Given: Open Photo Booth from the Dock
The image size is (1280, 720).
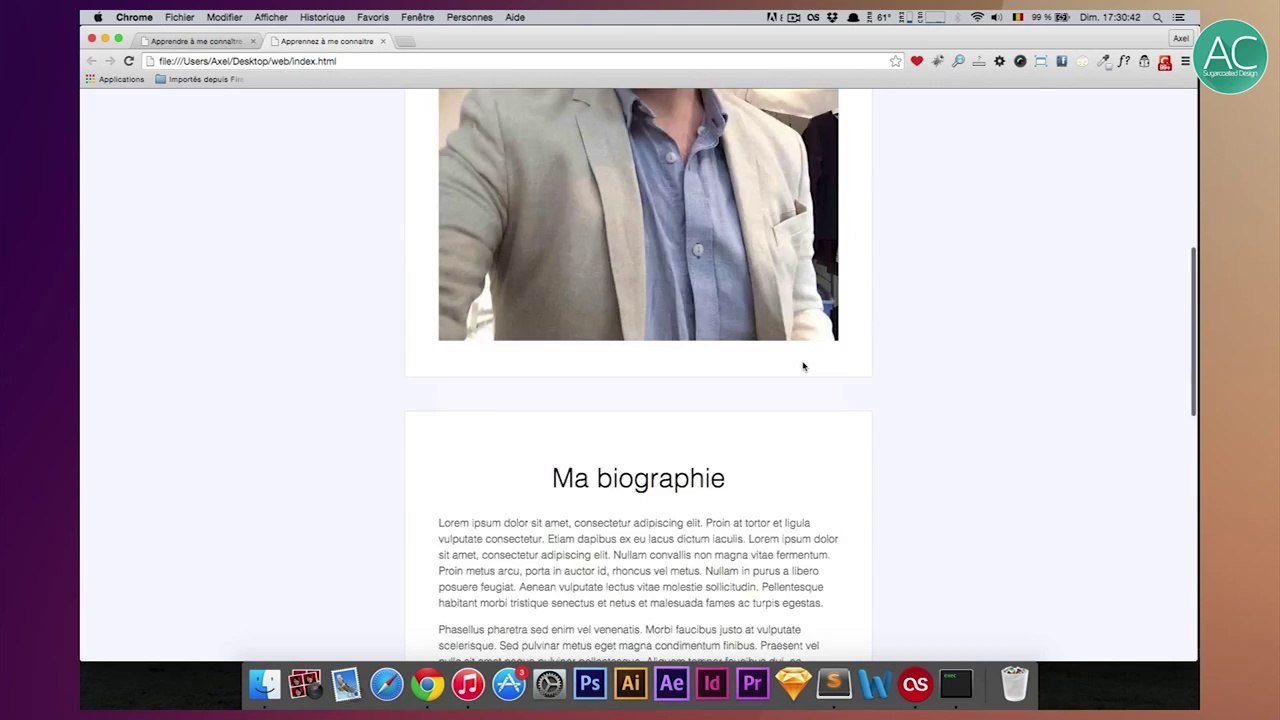Looking at the screenshot, I should (x=305, y=684).
